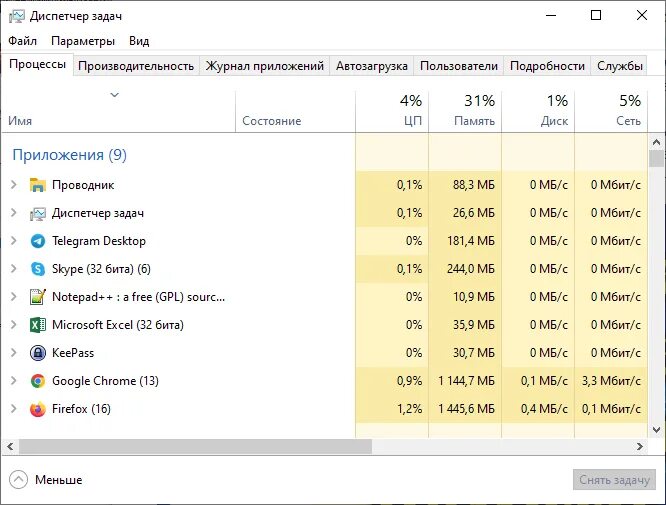Viewport: 666px width, 505px height.
Task: Expand the Microsoft Excel row
Action: (14, 325)
